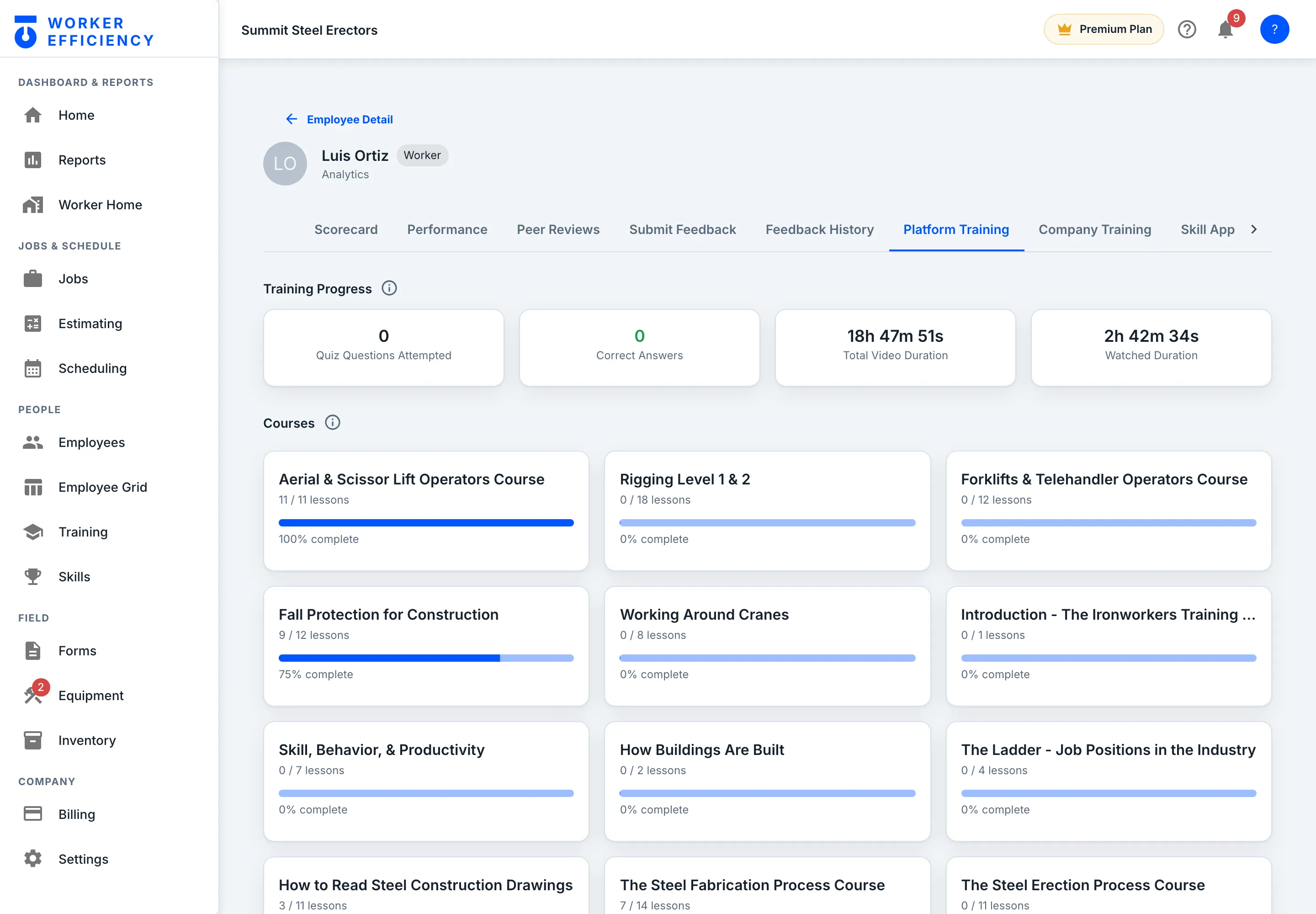Open the Skill App tab
This screenshot has width=1316, height=914.
pyautogui.click(x=1207, y=230)
